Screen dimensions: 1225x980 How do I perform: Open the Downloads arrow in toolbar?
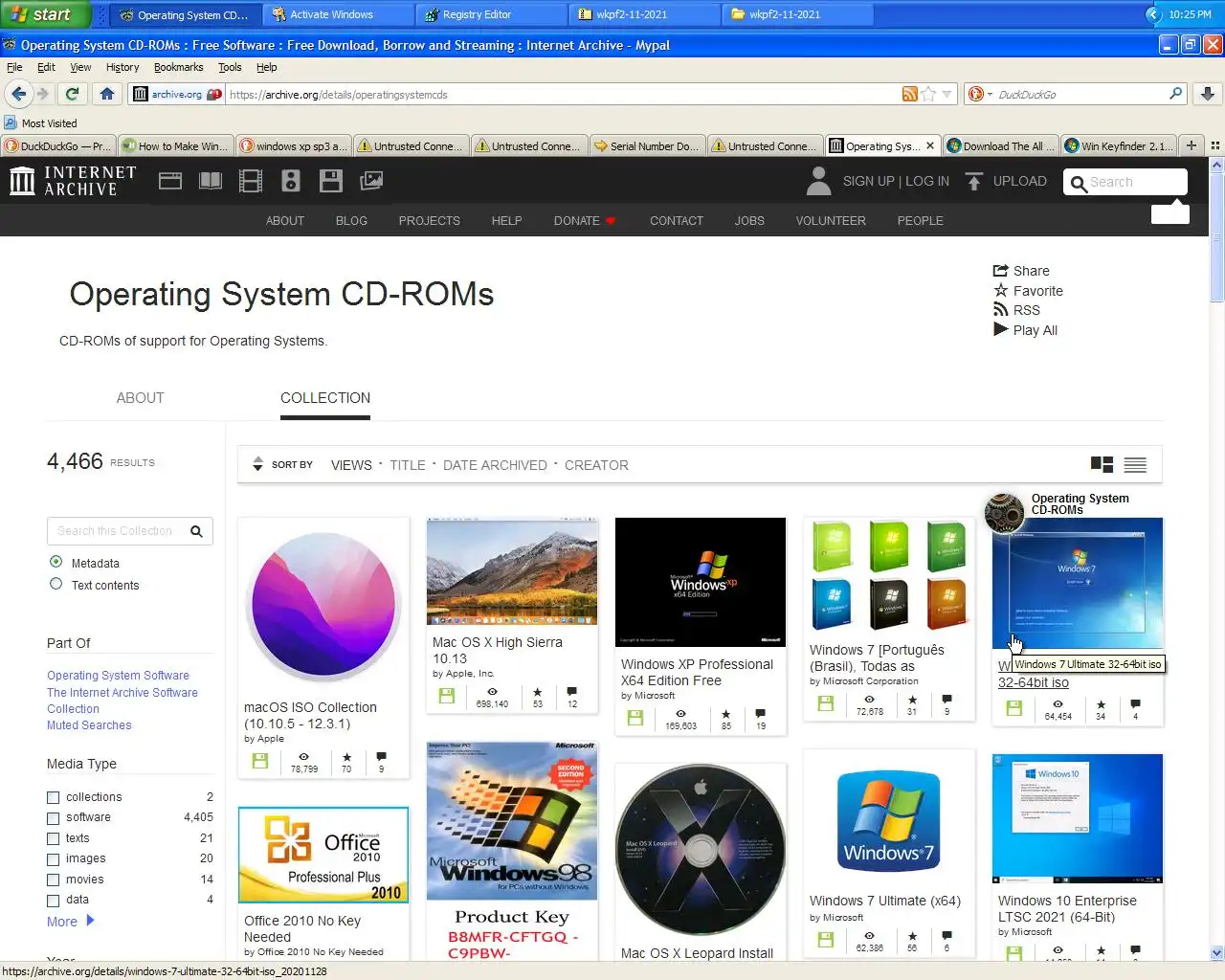(1208, 94)
